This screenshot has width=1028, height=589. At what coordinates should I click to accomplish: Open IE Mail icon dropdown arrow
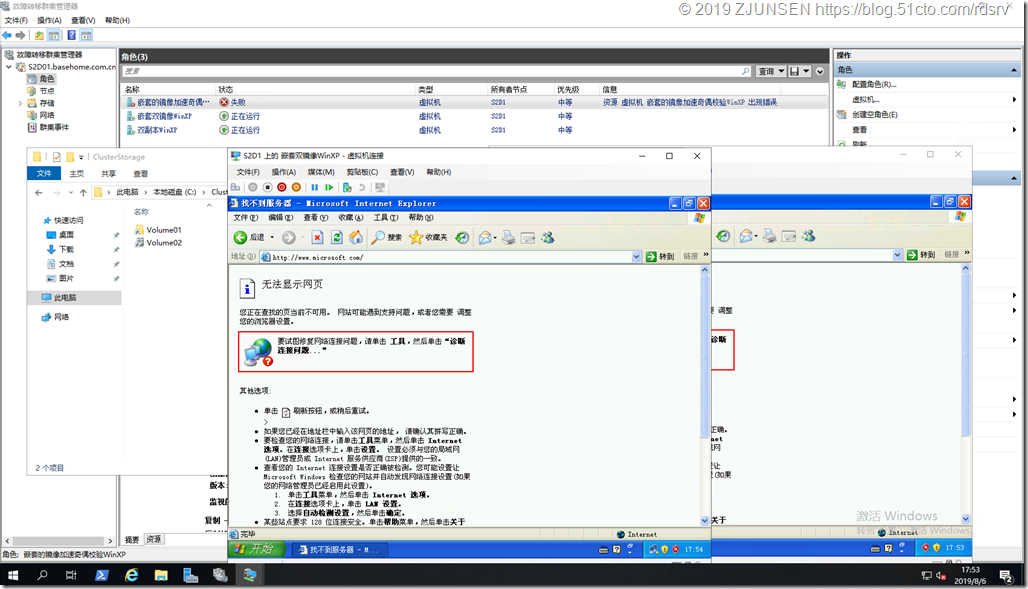pyautogui.click(x=495, y=237)
